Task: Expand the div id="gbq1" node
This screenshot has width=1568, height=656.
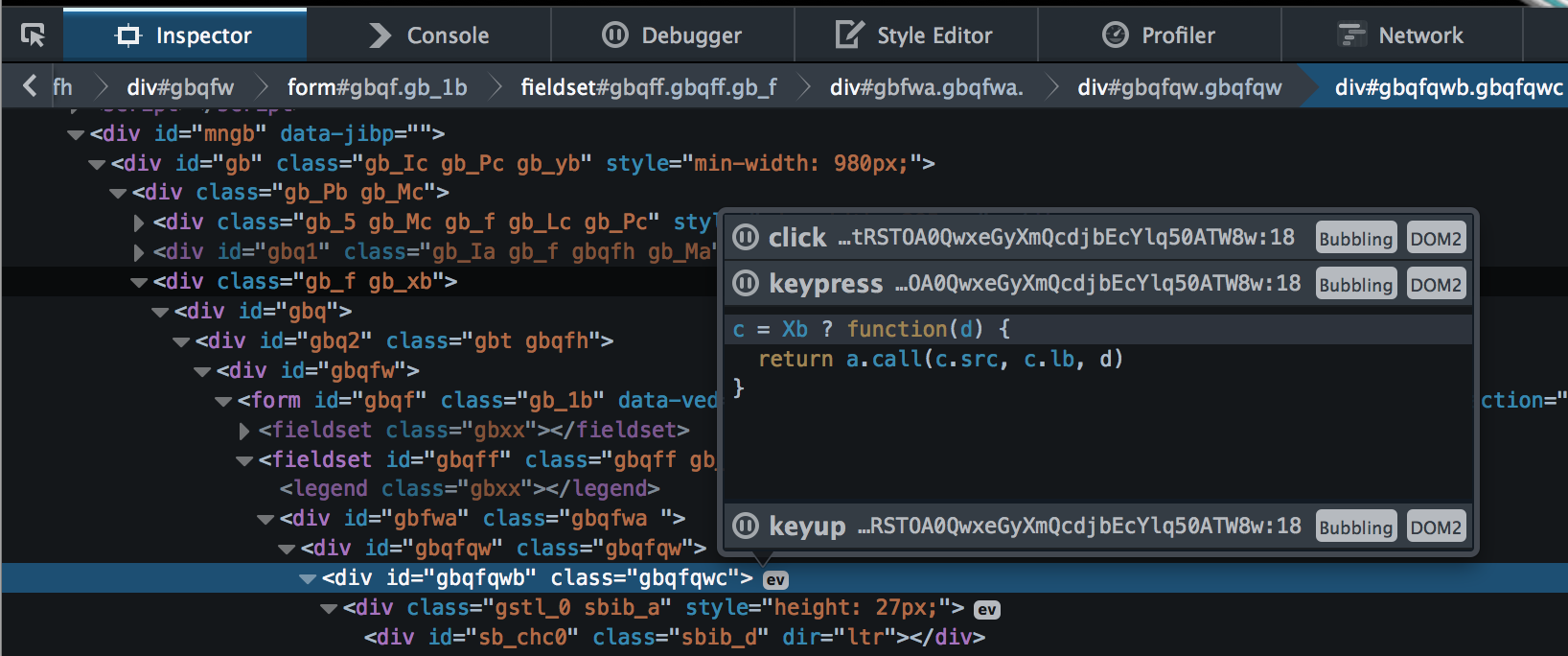Action: point(139,253)
